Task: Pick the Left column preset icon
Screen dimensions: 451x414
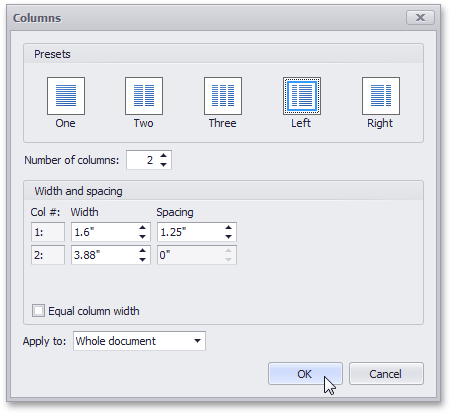Action: point(302,96)
